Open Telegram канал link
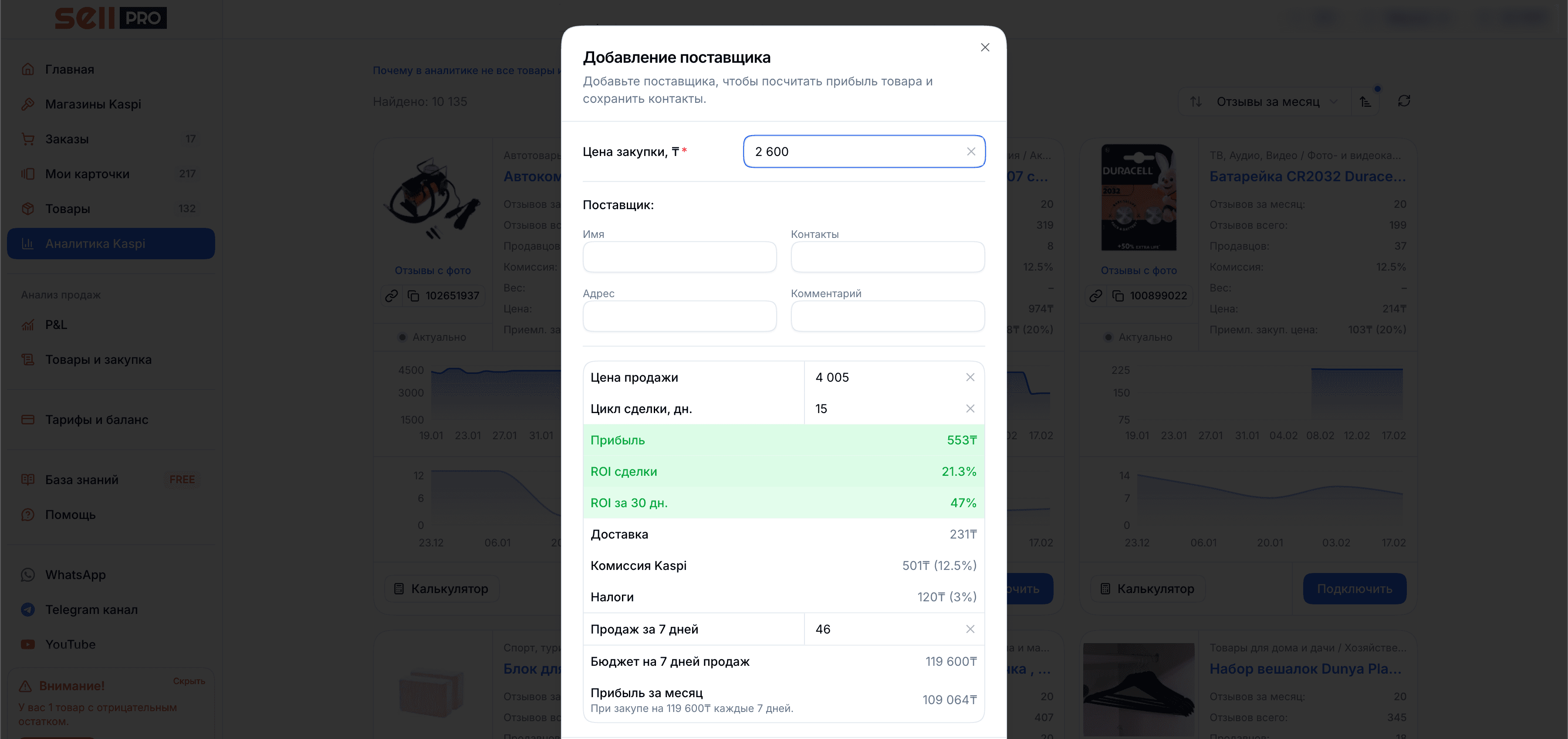The image size is (1568, 739). pyautogui.click(x=111, y=609)
